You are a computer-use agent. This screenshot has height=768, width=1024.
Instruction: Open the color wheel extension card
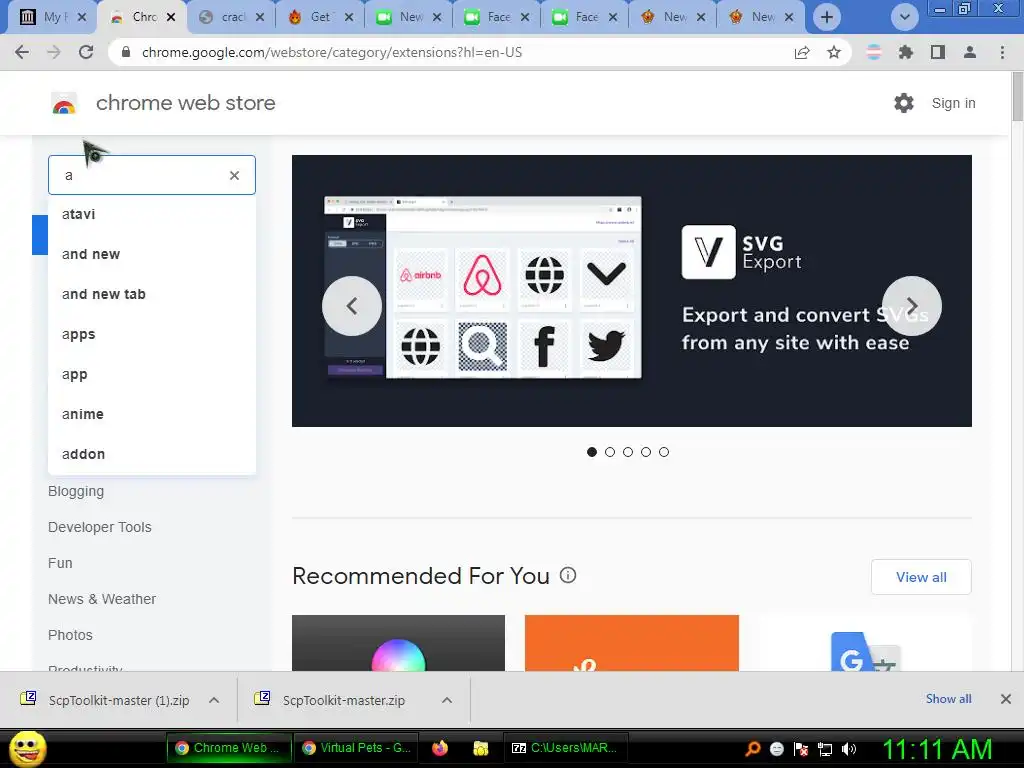398,643
